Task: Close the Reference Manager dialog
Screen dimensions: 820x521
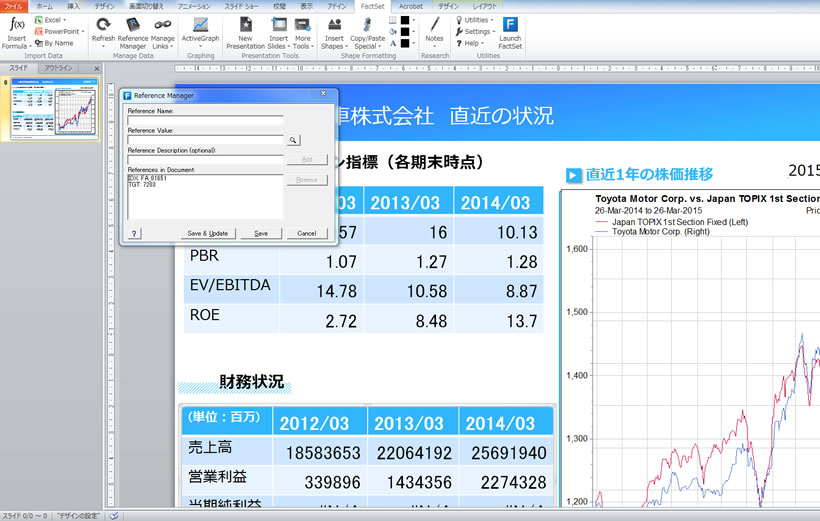Action: click(323, 94)
